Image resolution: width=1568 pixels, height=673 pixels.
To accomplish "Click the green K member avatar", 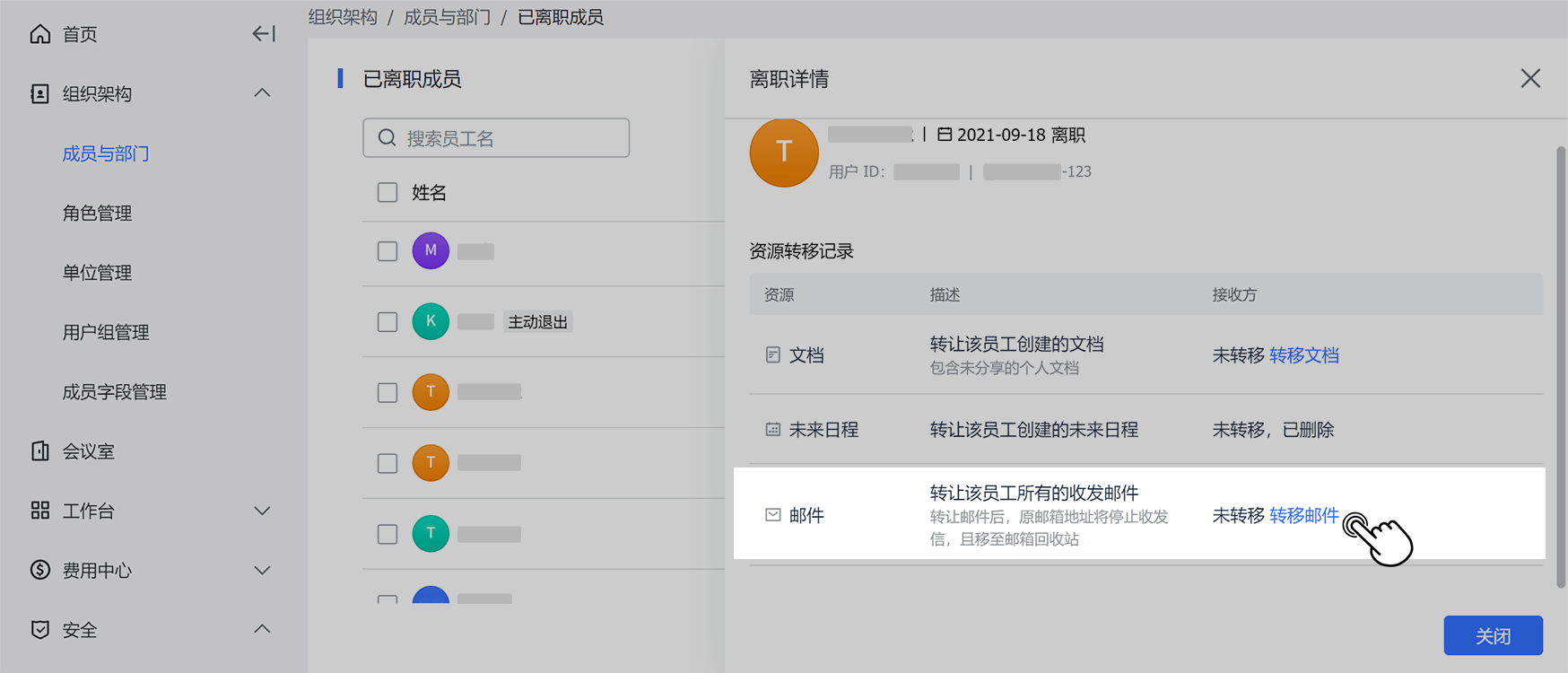I will [x=431, y=321].
